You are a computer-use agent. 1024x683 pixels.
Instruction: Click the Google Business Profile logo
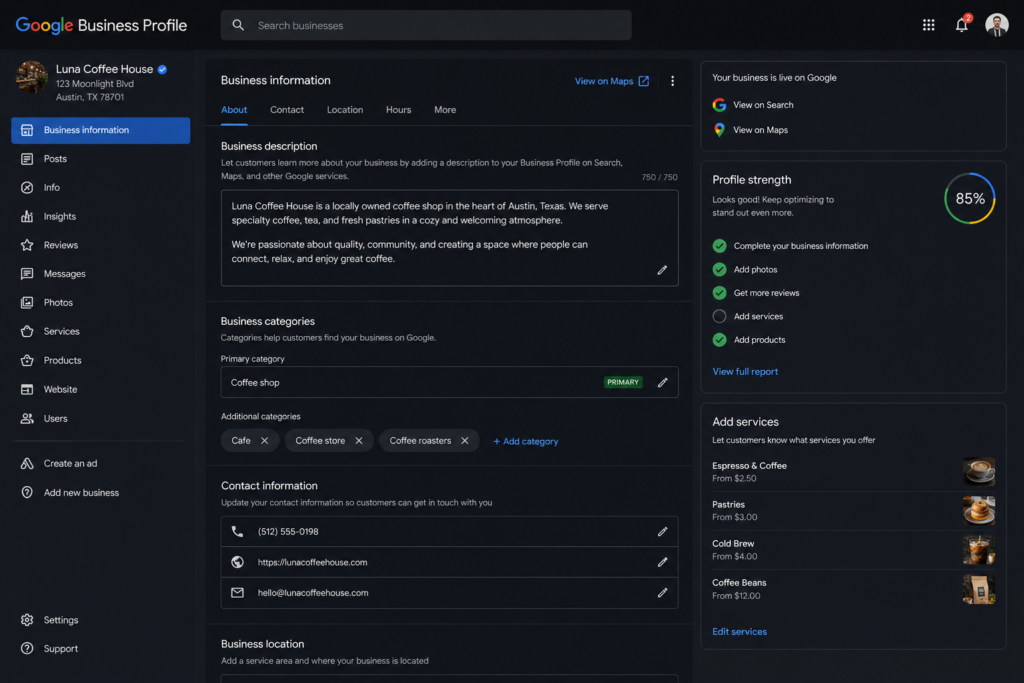(x=101, y=25)
